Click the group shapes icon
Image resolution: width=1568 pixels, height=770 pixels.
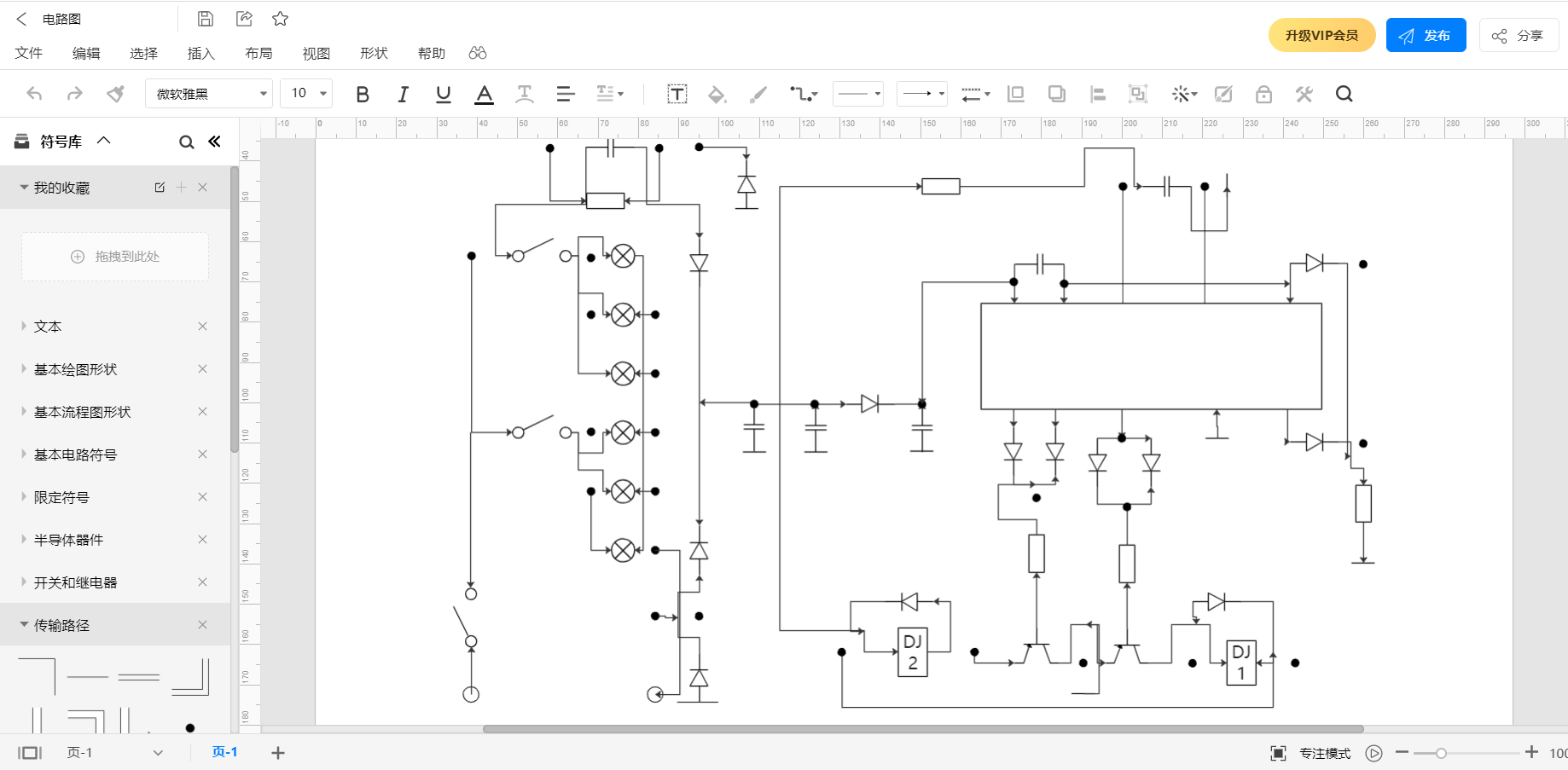pos(1138,94)
